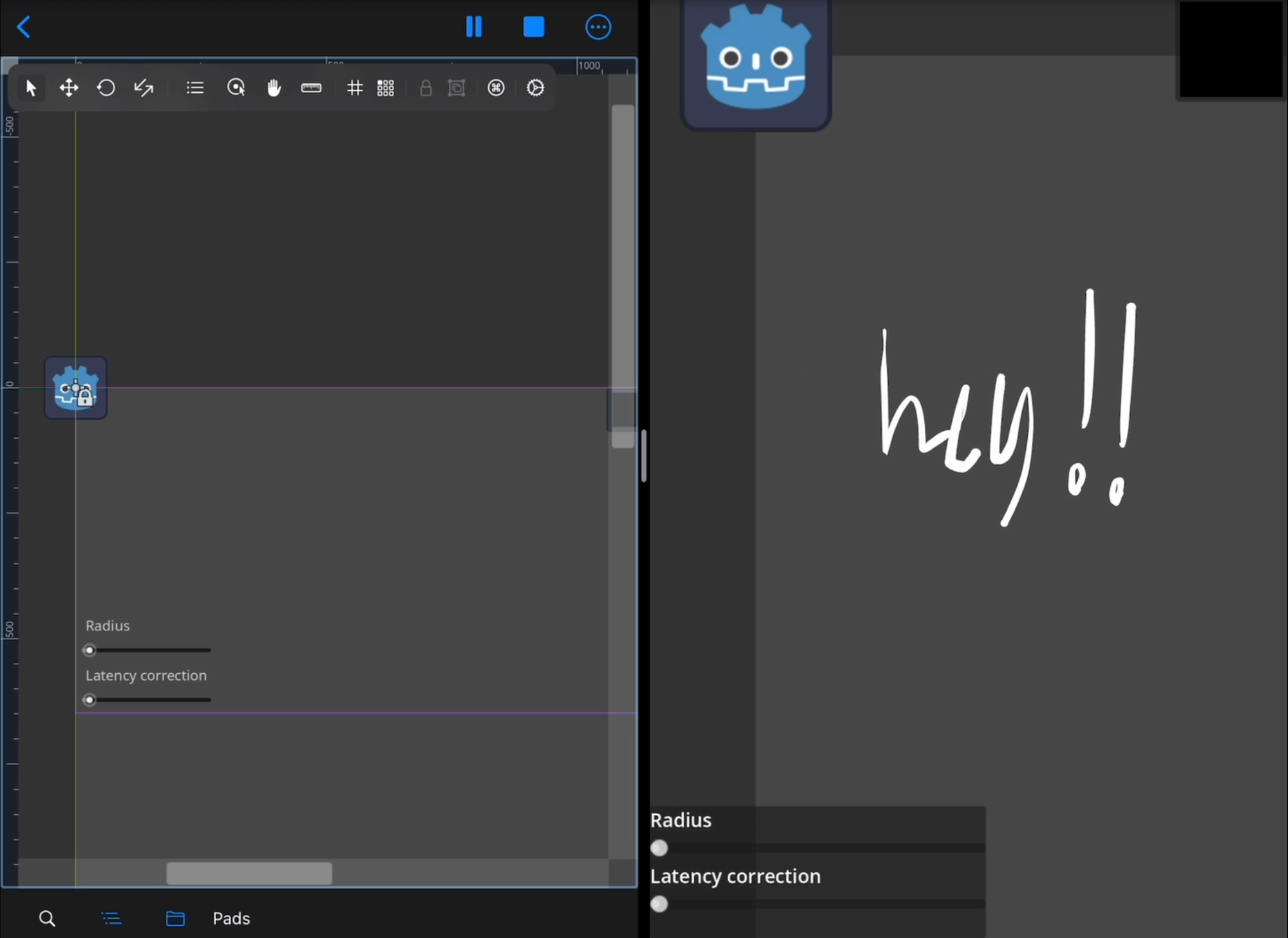1288x938 pixels.
Task: Activate the Pan hand tool
Action: pyautogui.click(x=274, y=88)
